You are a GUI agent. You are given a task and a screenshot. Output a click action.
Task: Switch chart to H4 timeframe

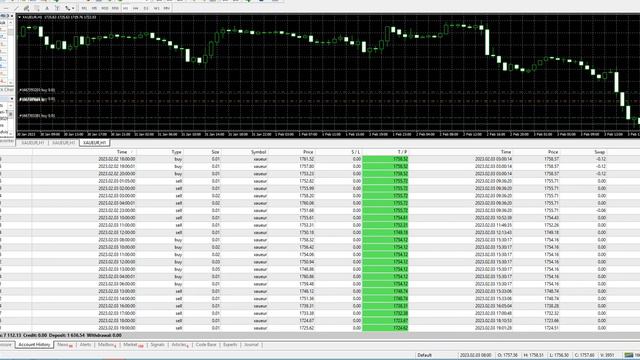pos(136,8)
